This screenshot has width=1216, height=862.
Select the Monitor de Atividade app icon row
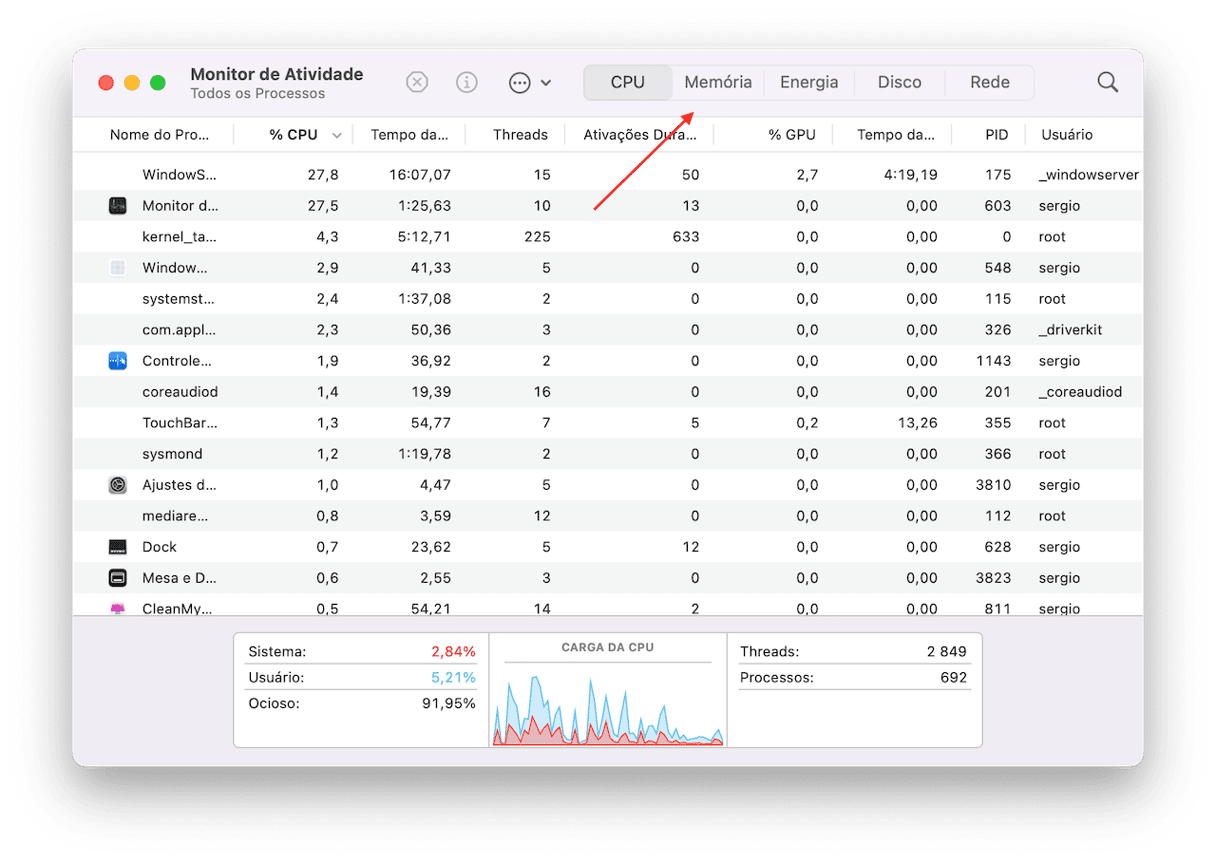[x=118, y=206]
